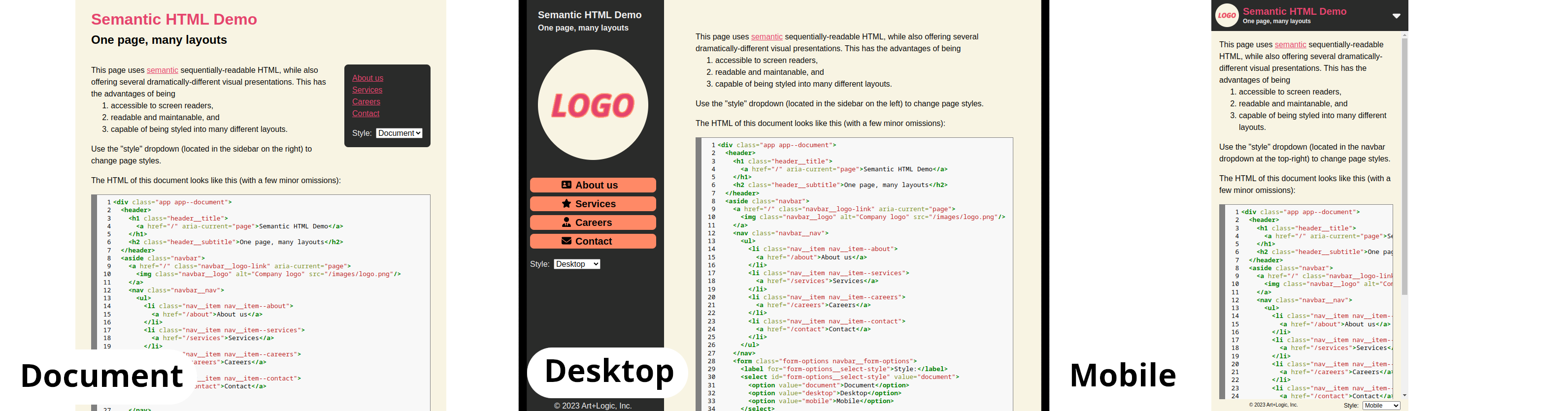The image size is (1568, 411).
Task: Click the person icon on Desktop Careers button
Action: pyautogui.click(x=566, y=222)
